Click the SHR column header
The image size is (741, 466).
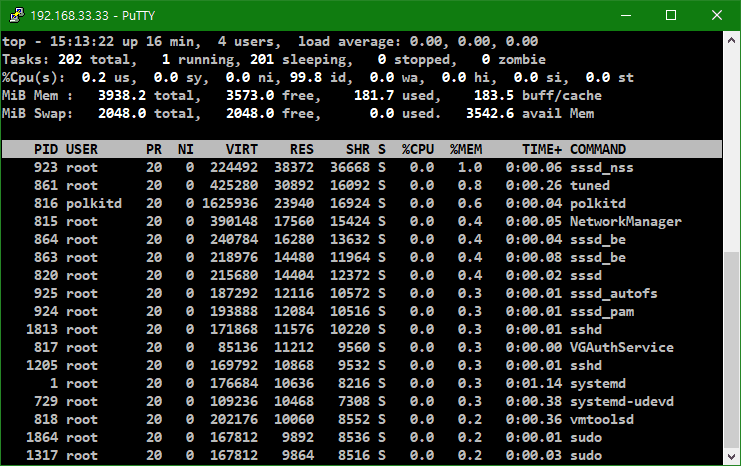(358, 149)
